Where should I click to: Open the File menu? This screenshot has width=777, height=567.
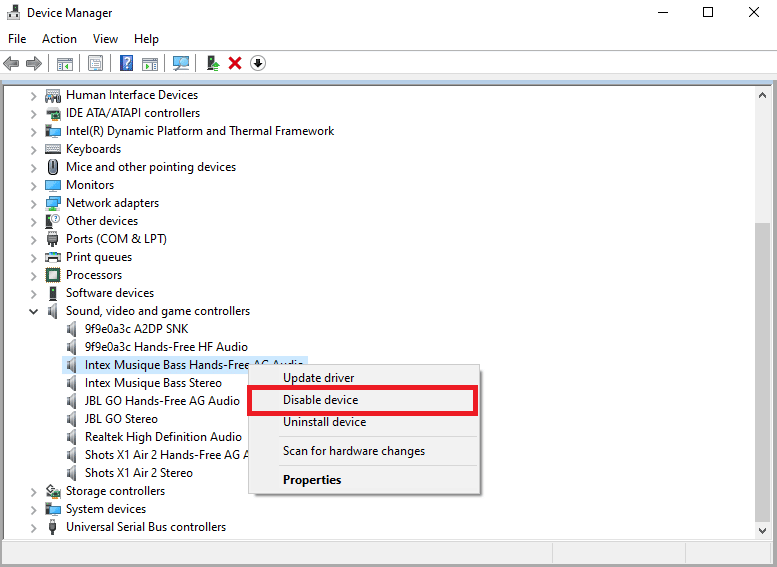(x=17, y=39)
